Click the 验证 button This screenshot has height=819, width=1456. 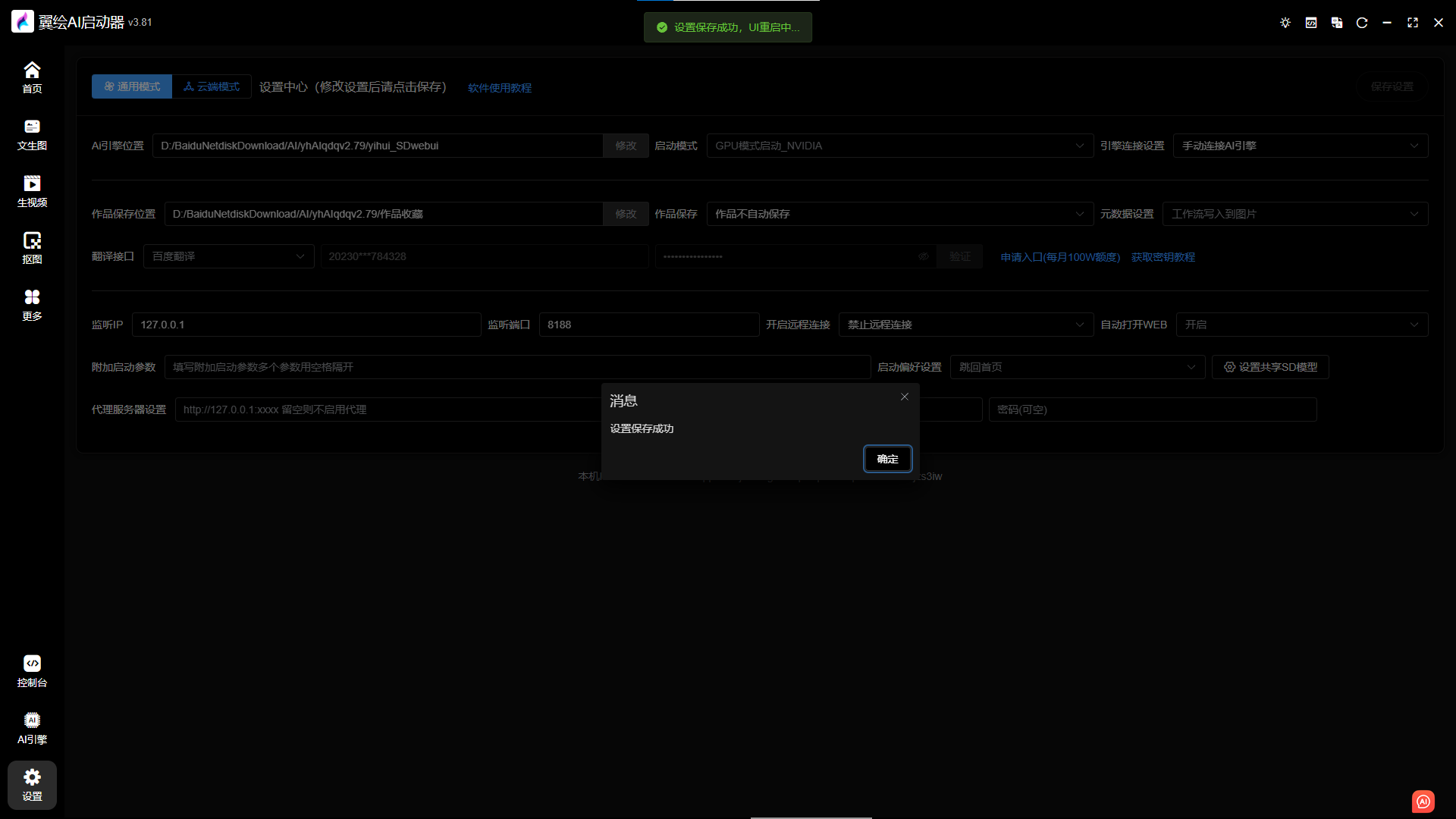(x=960, y=256)
